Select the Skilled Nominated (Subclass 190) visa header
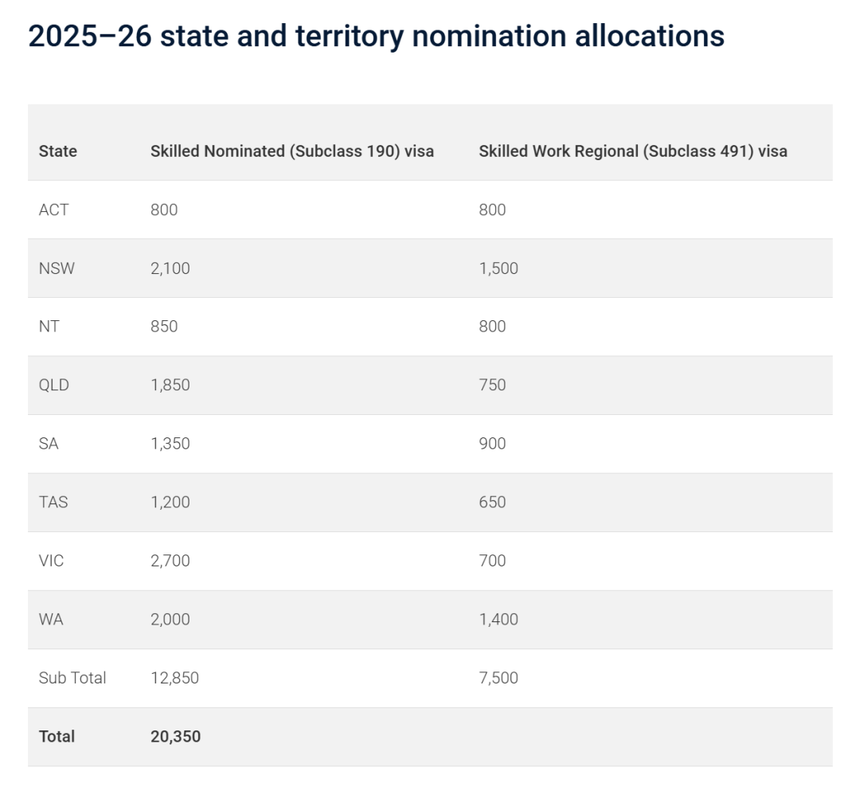The height and width of the screenshot is (787, 860). click(292, 151)
